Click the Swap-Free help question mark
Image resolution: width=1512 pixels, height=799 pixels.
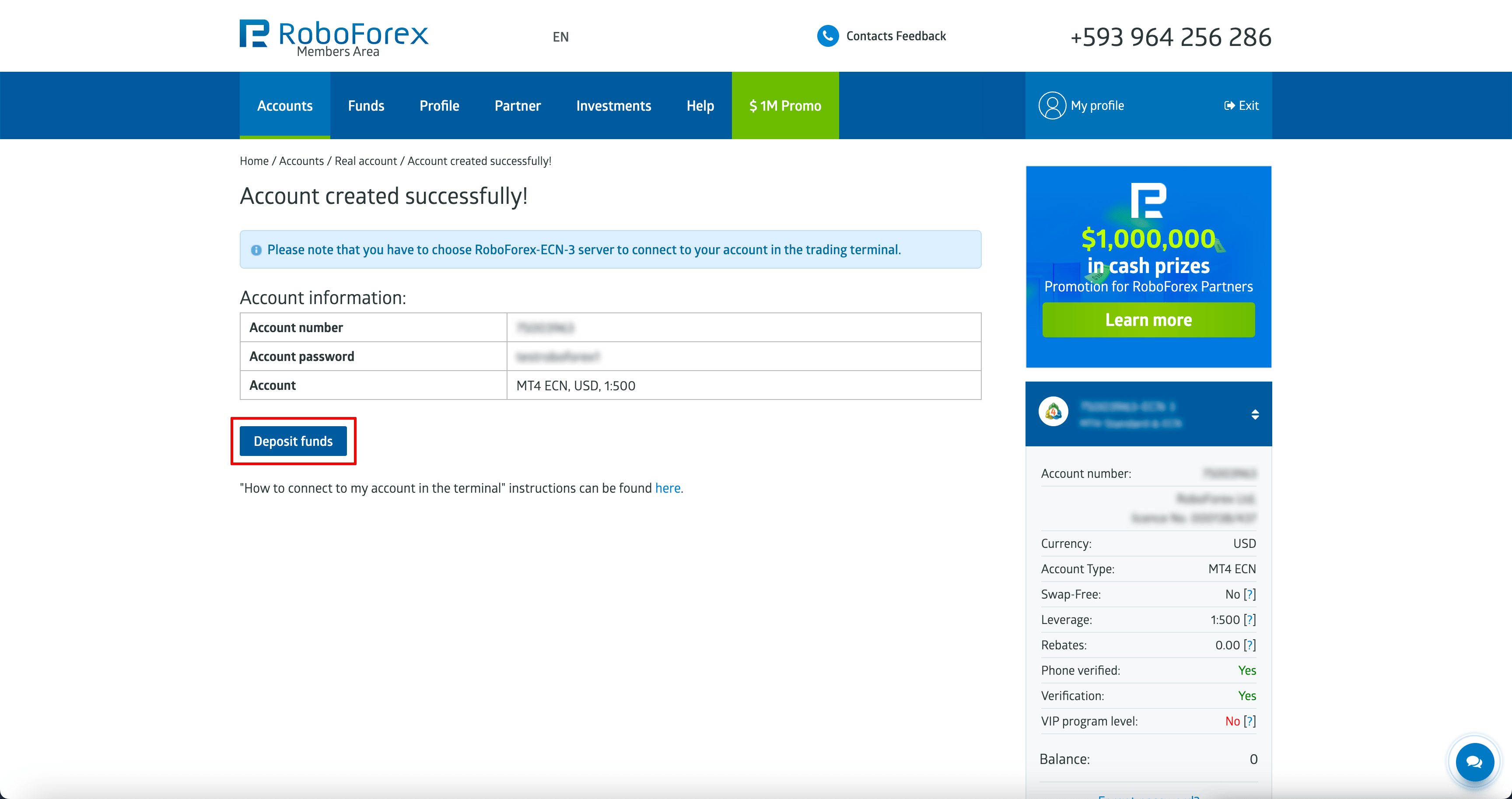pos(1250,595)
